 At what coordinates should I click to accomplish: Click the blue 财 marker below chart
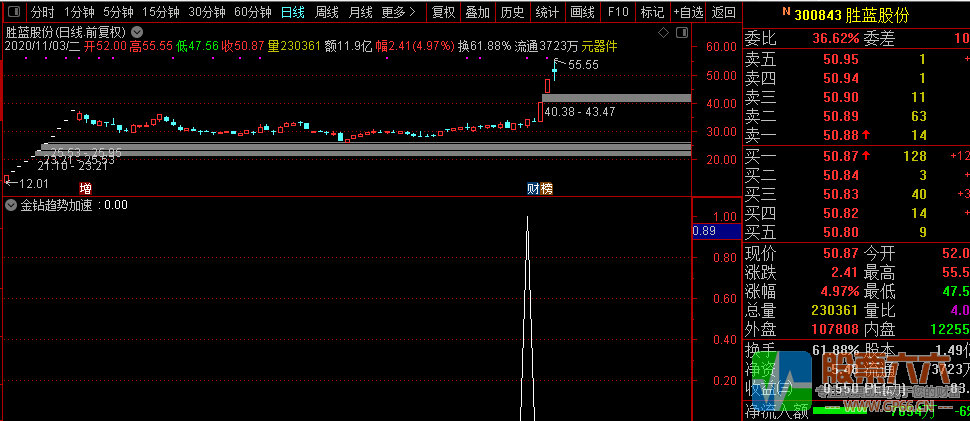coord(534,189)
